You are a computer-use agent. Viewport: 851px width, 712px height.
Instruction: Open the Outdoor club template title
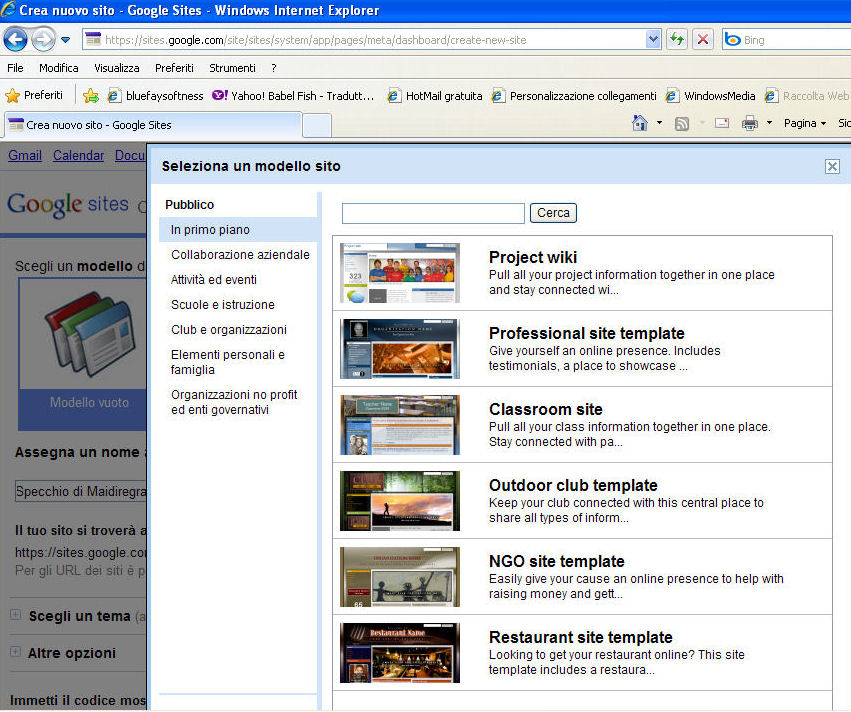[x=573, y=485]
